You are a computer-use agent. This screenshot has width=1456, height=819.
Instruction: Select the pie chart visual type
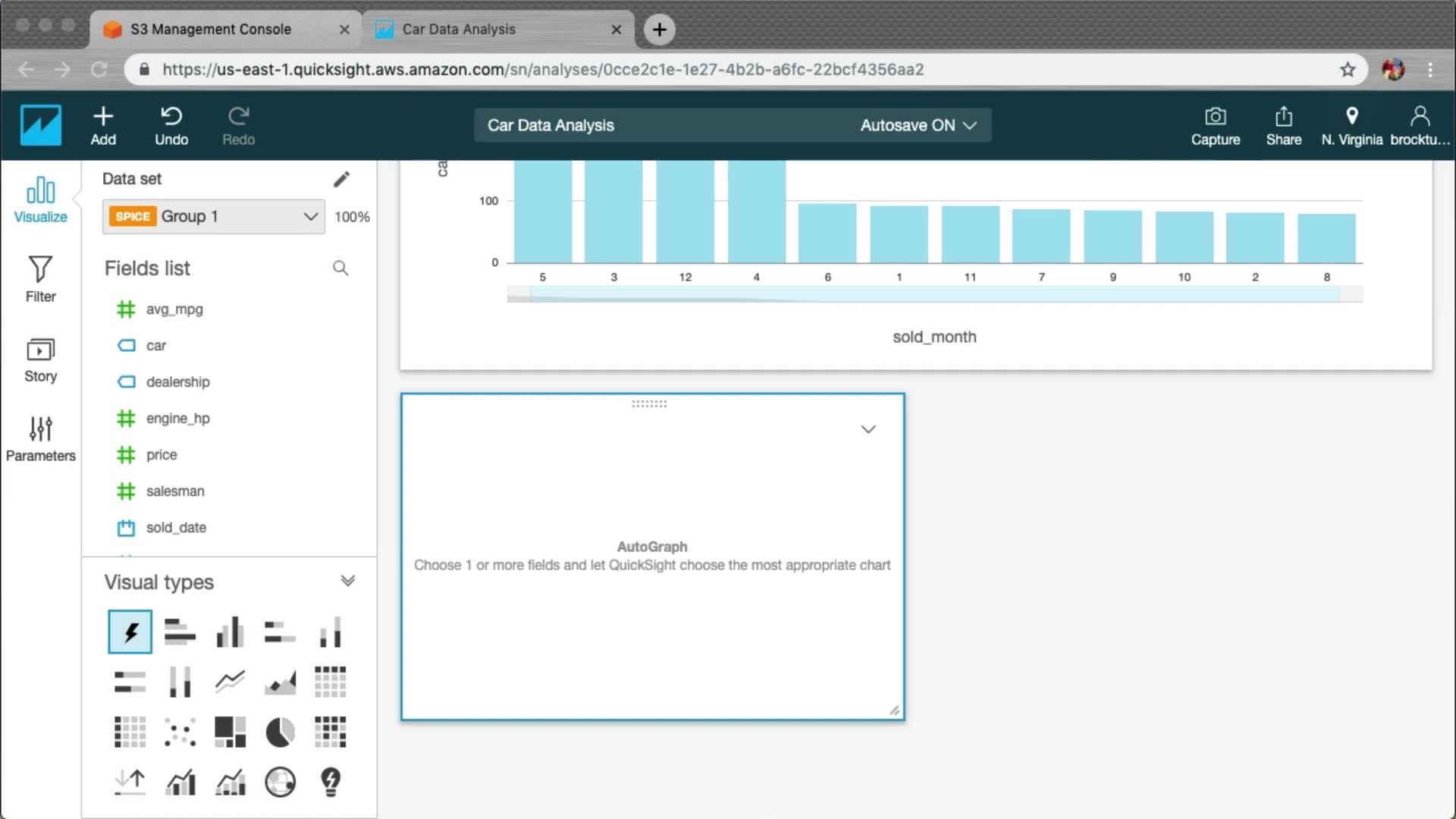(x=280, y=733)
